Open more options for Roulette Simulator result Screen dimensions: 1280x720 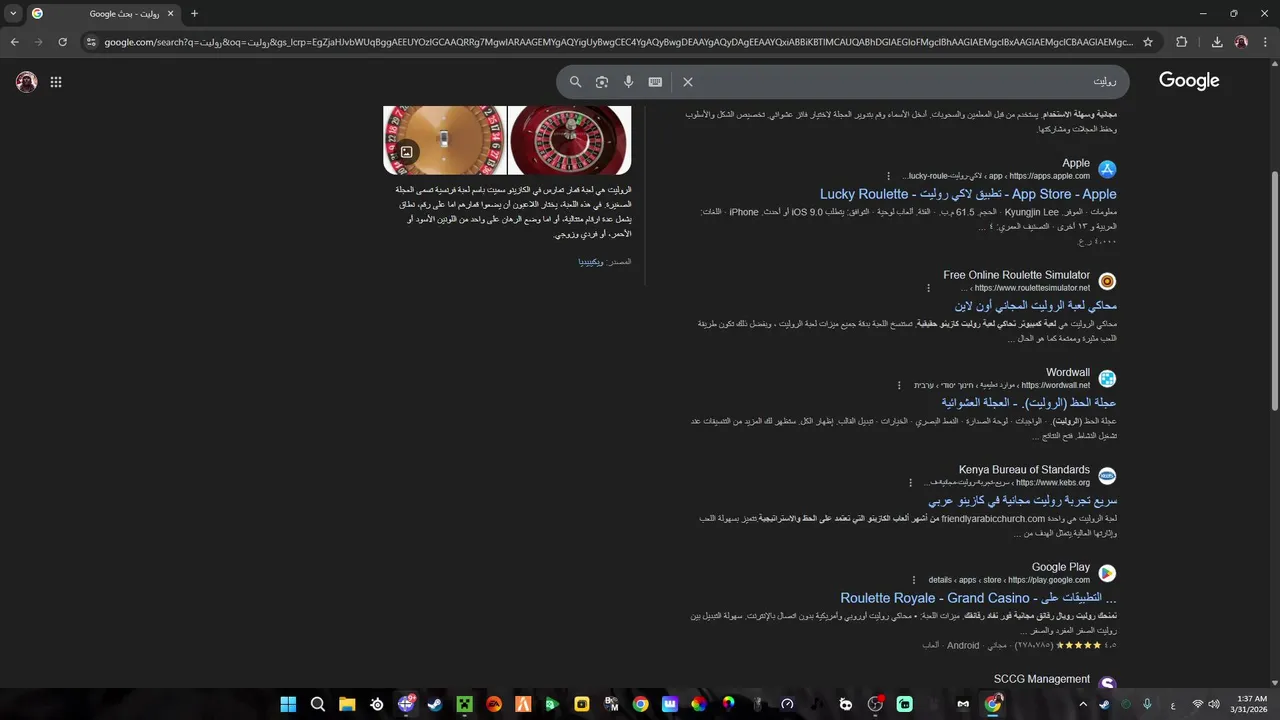click(x=928, y=288)
